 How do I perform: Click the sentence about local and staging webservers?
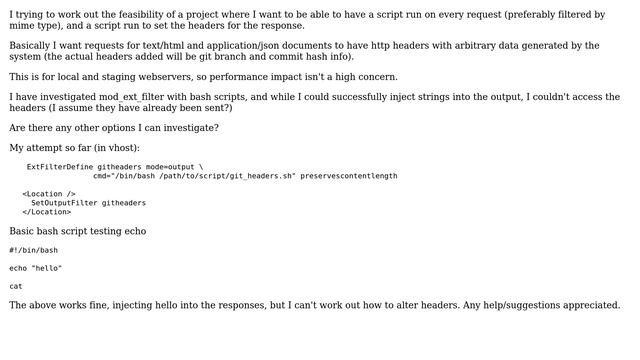203,77
